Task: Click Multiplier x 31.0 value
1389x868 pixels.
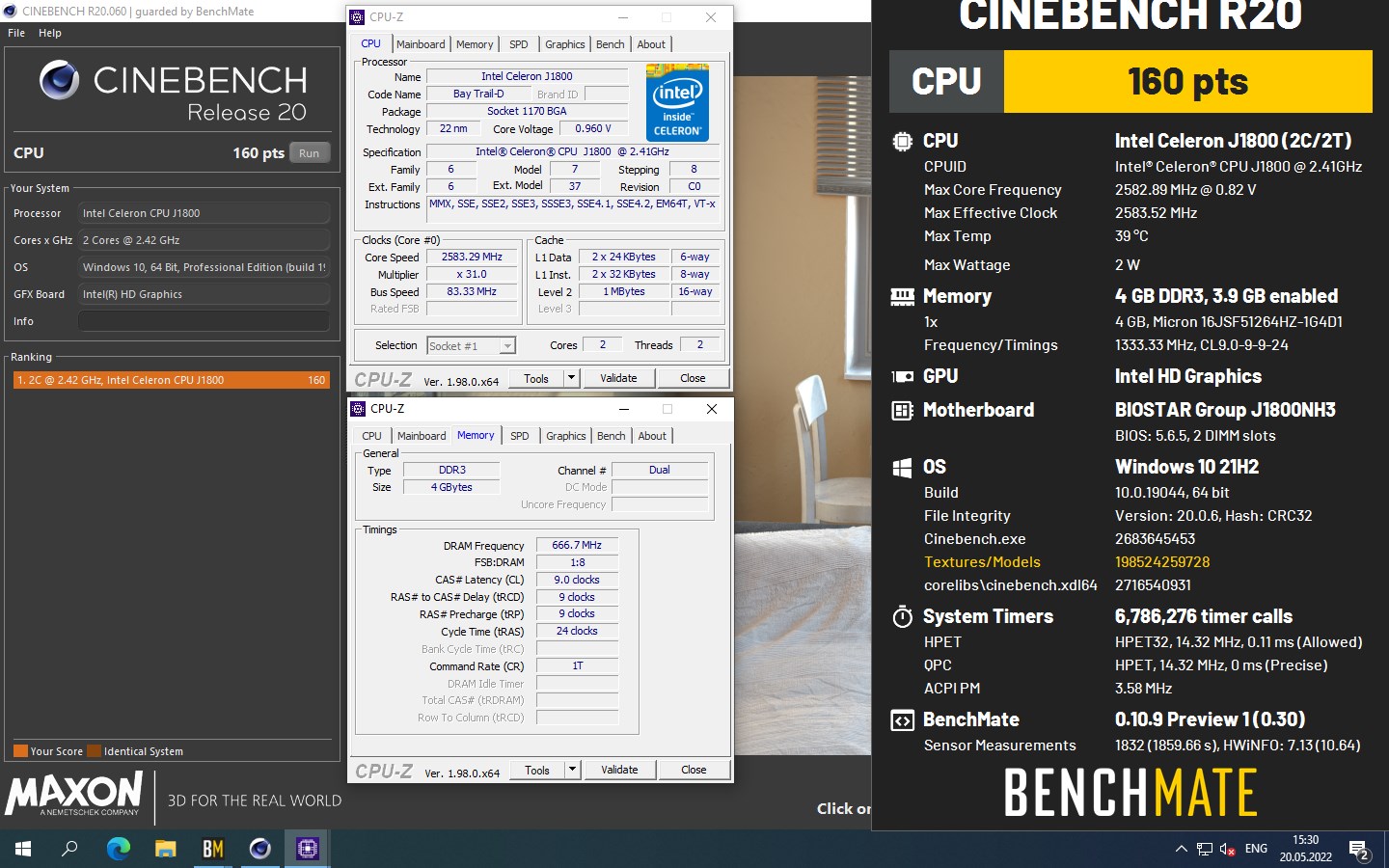Action: coord(472,275)
